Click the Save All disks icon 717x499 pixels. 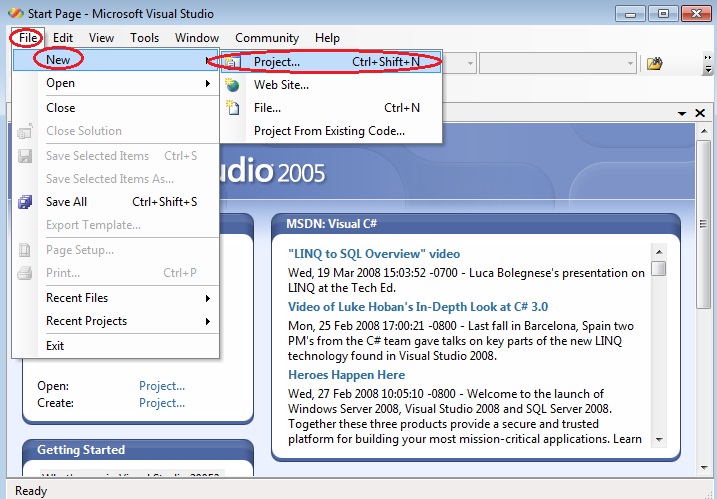tap(25, 202)
